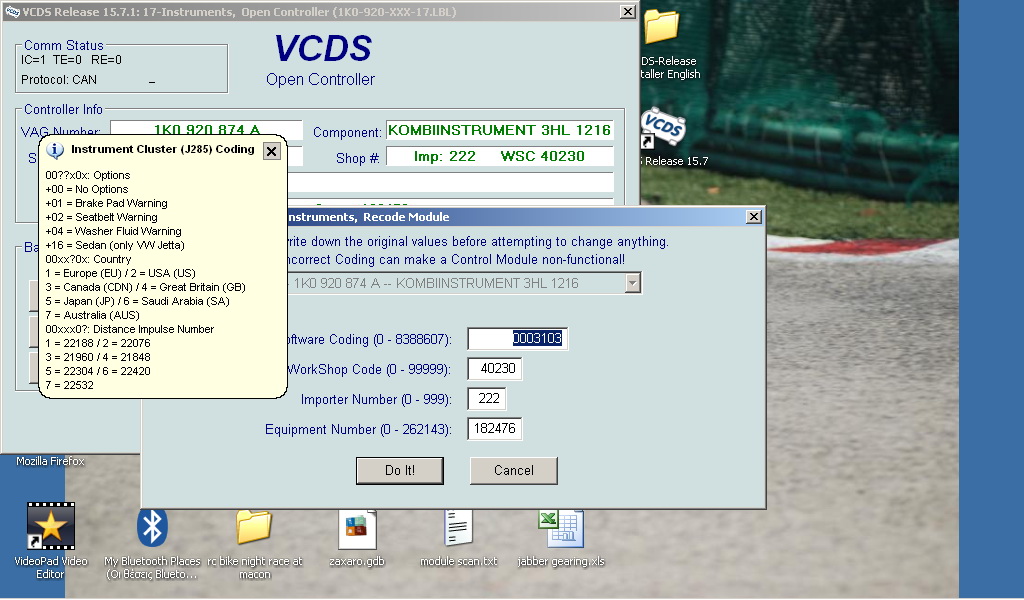
Task: Open the VCDS Release 15.7 desktop shortcut
Action: click(663, 129)
